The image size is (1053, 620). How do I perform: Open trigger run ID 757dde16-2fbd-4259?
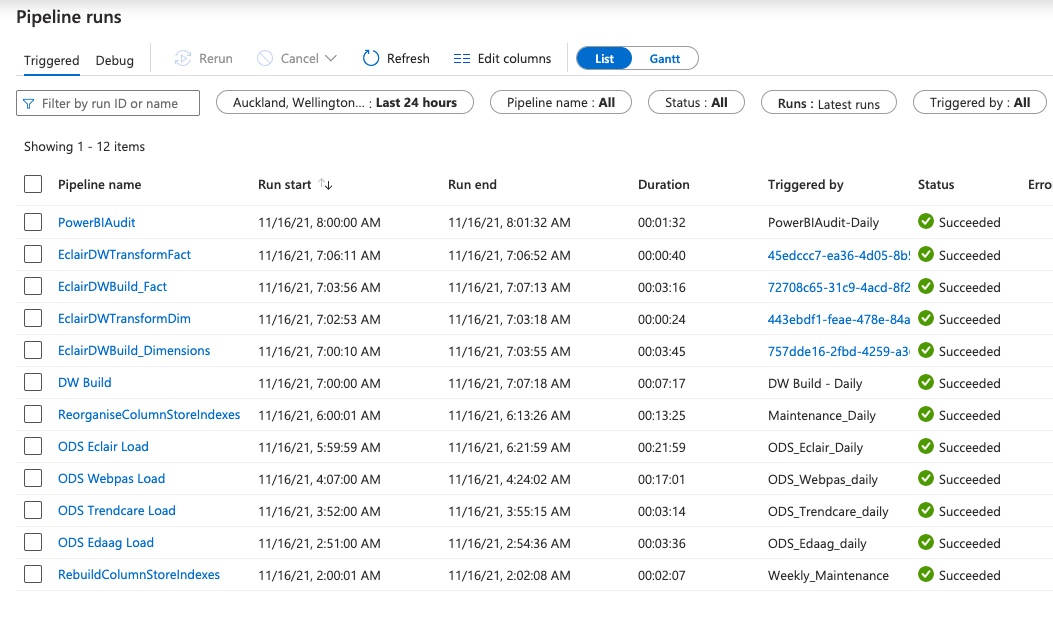click(x=839, y=351)
